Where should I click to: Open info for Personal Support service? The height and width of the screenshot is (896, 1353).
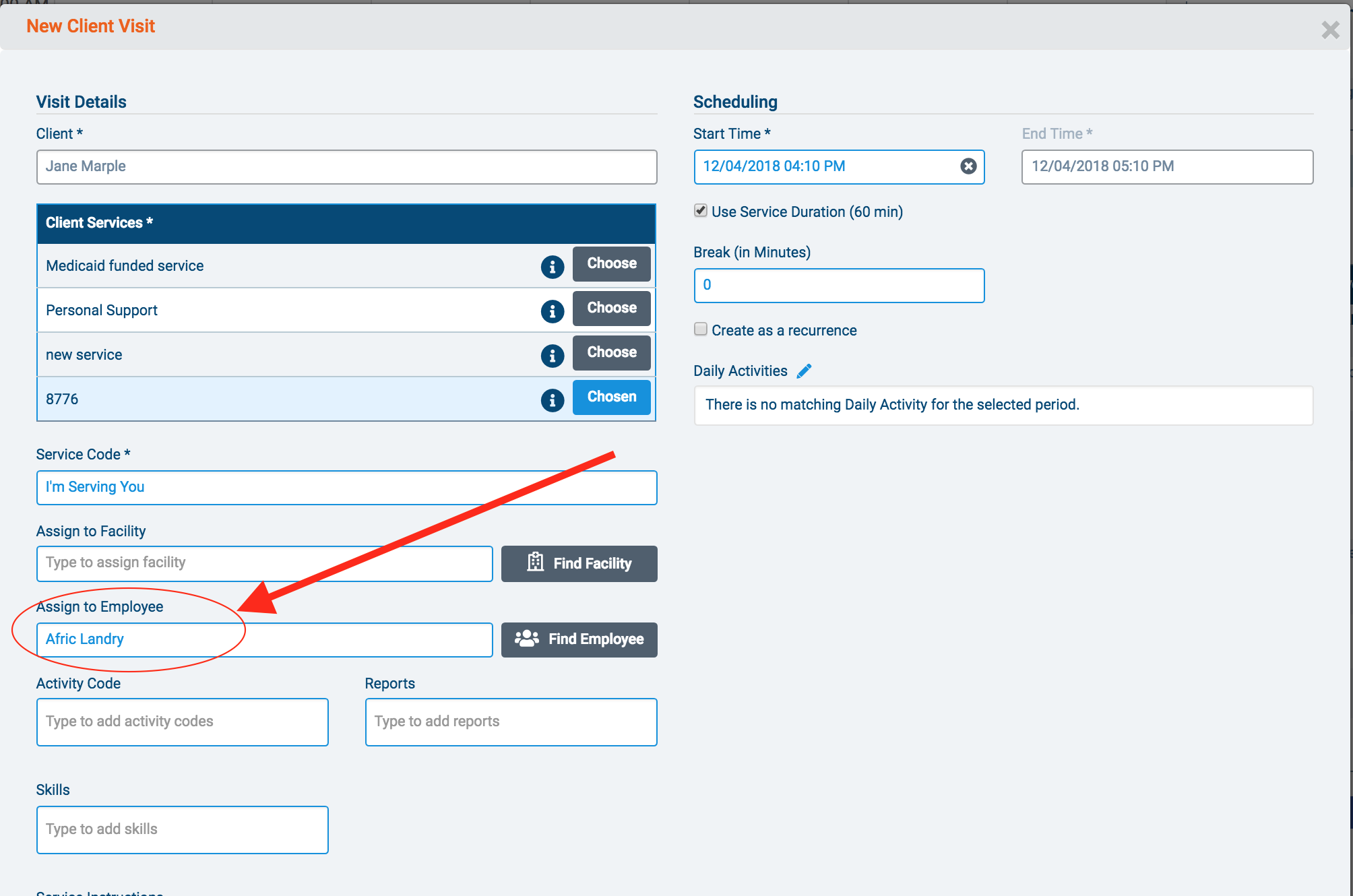click(x=553, y=311)
